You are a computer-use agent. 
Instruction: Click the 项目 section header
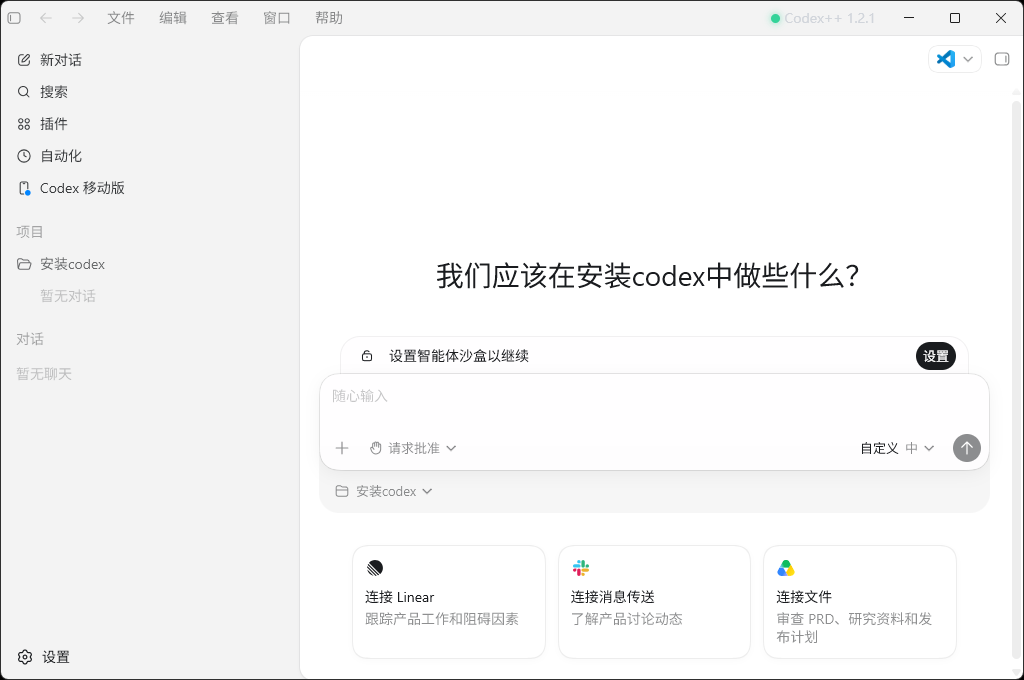(x=30, y=232)
